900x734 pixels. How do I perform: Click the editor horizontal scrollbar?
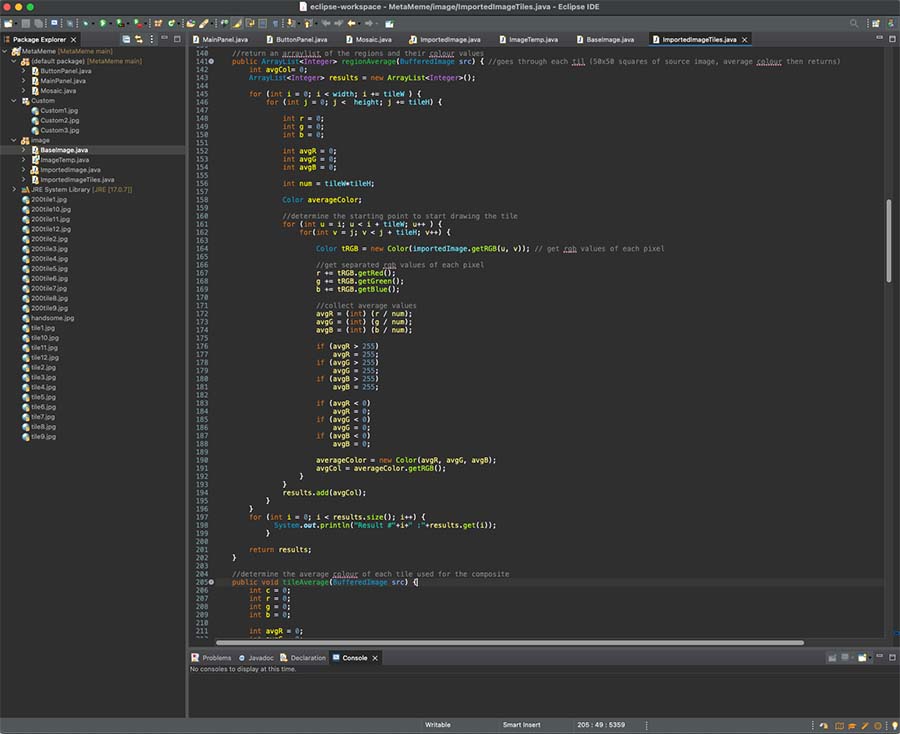pyautogui.click(x=500, y=643)
